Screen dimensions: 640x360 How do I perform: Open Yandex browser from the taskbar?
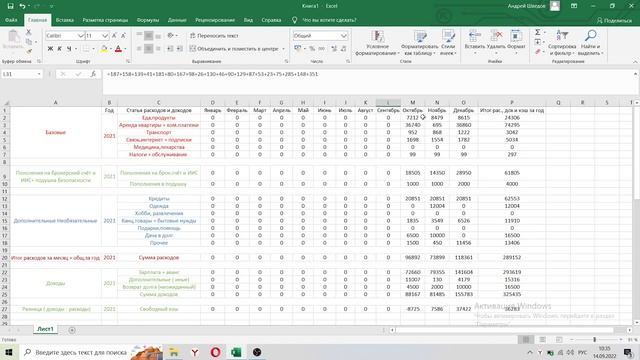[195, 352]
